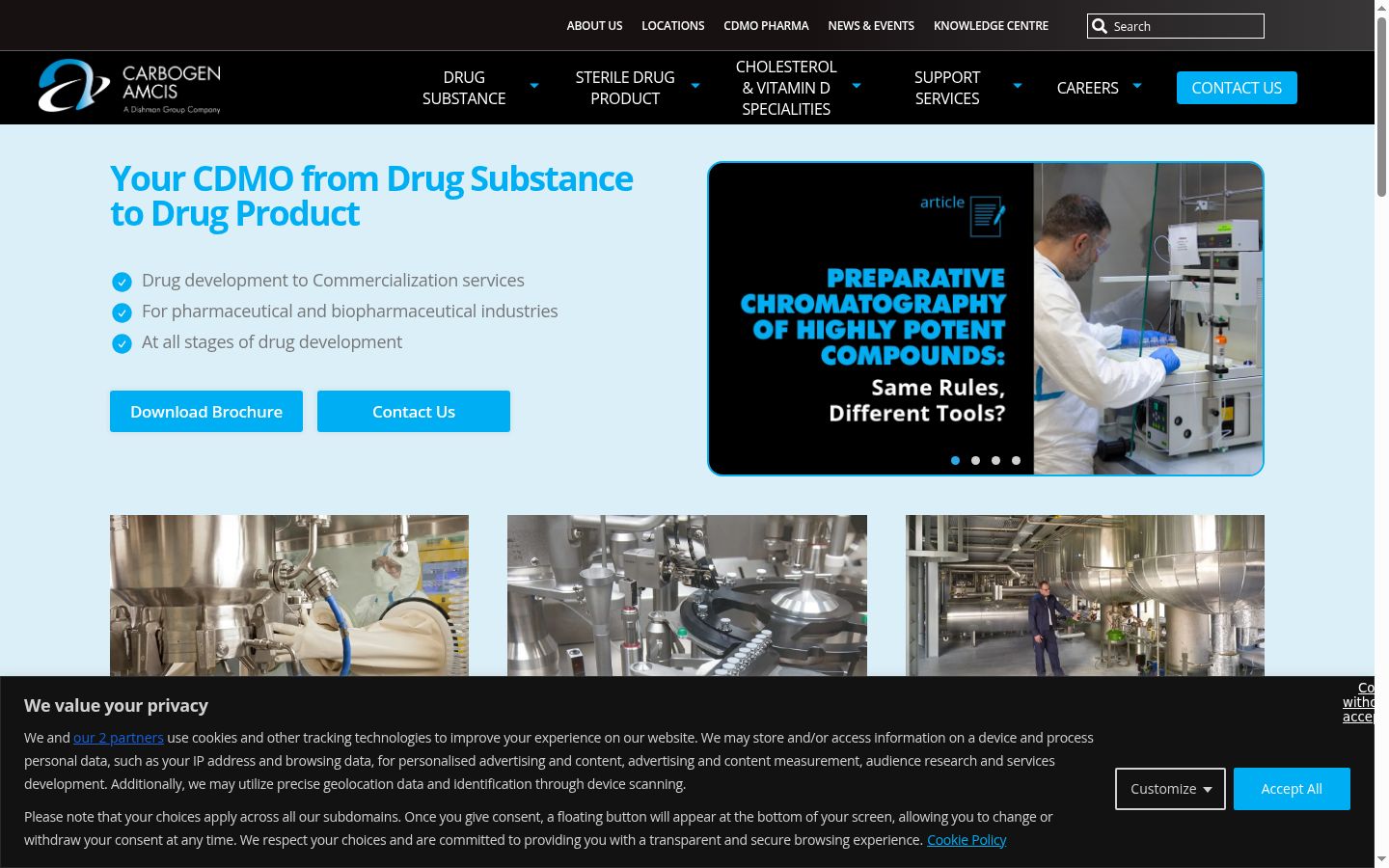Screen dimensions: 1389x868
Task: Click the scrollbar down arrow
Action: (x=1381, y=859)
